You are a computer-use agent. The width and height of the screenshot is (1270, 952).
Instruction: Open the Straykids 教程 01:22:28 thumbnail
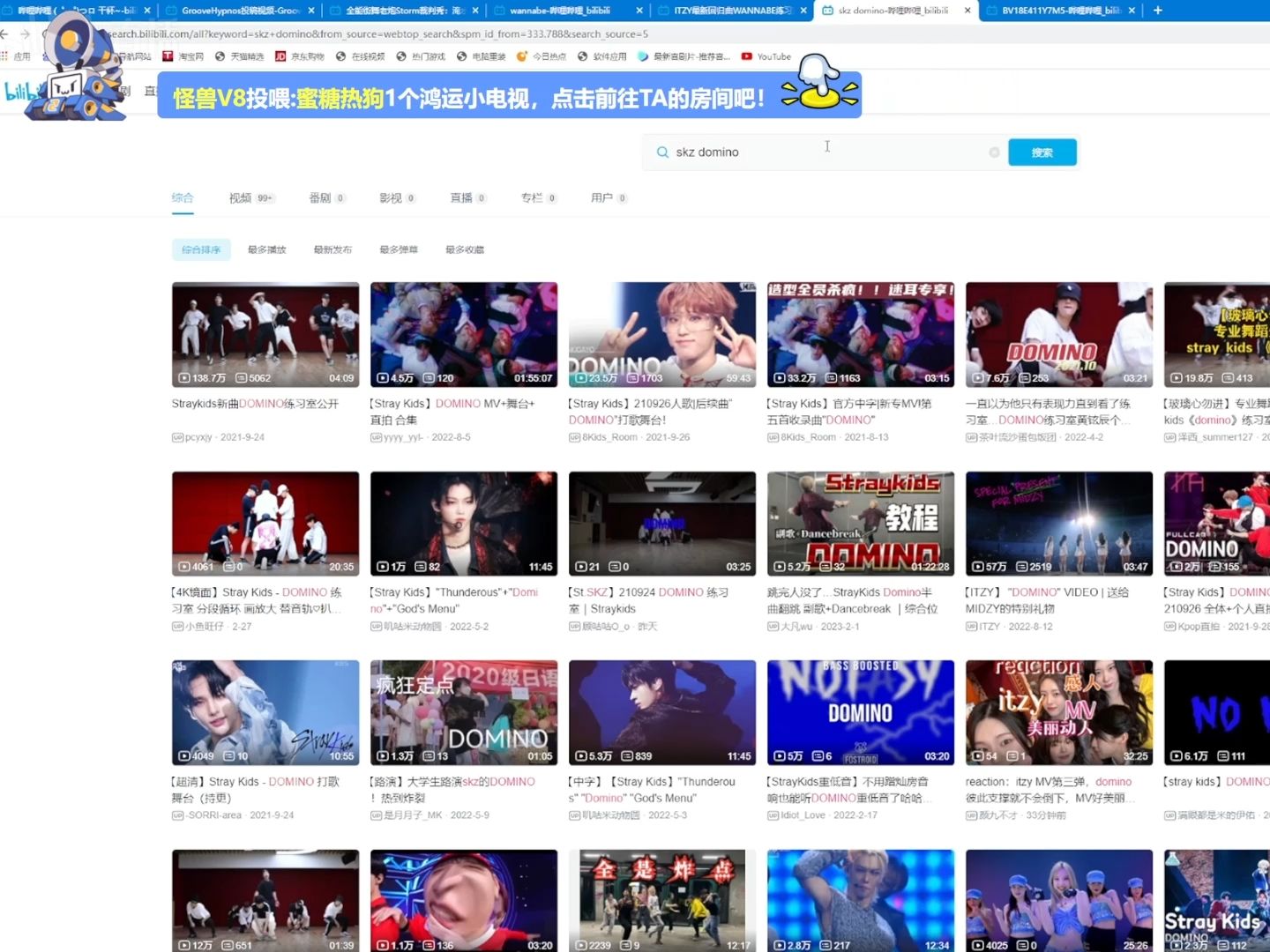[861, 524]
